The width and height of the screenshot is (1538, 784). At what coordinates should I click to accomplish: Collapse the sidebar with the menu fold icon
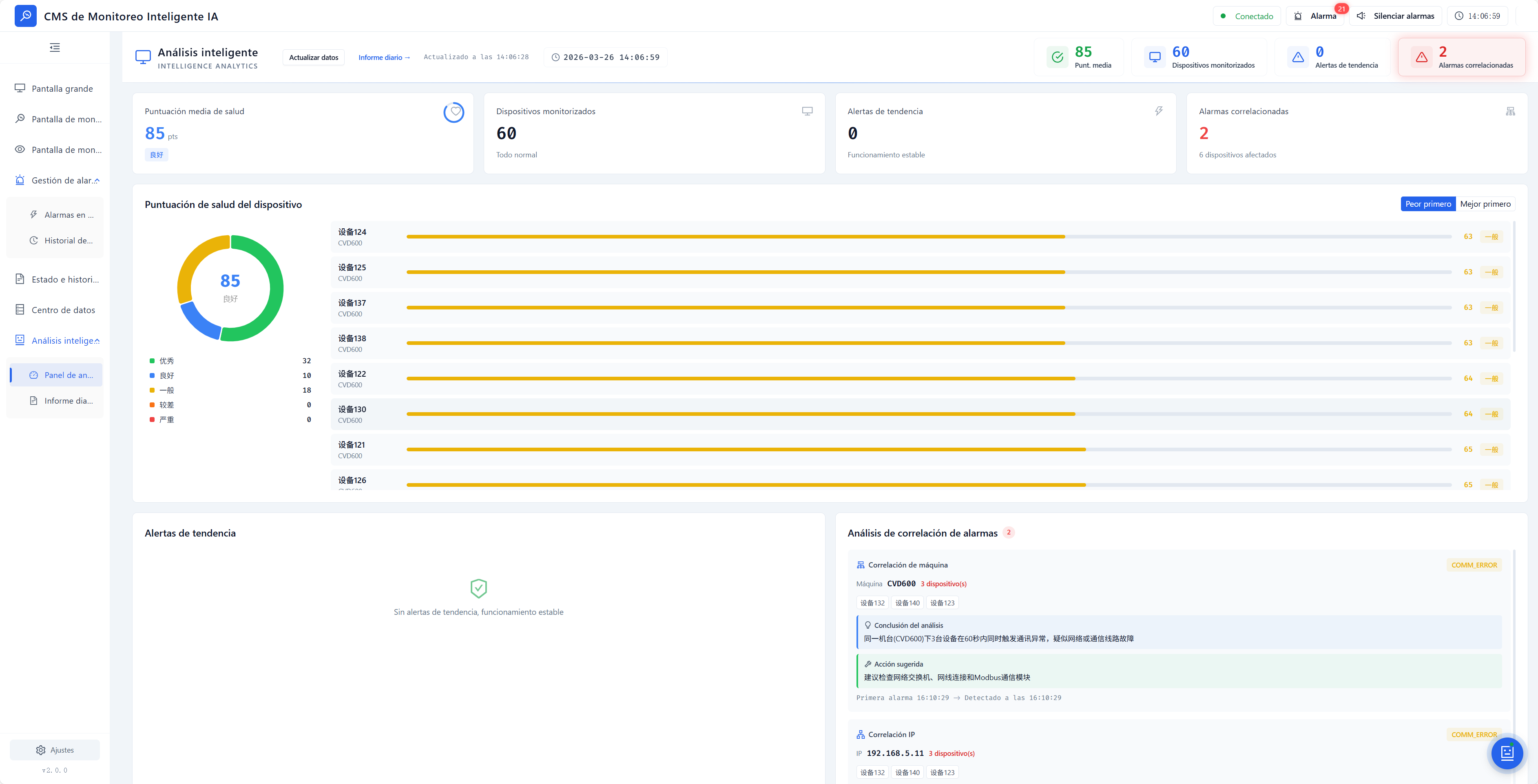point(54,48)
